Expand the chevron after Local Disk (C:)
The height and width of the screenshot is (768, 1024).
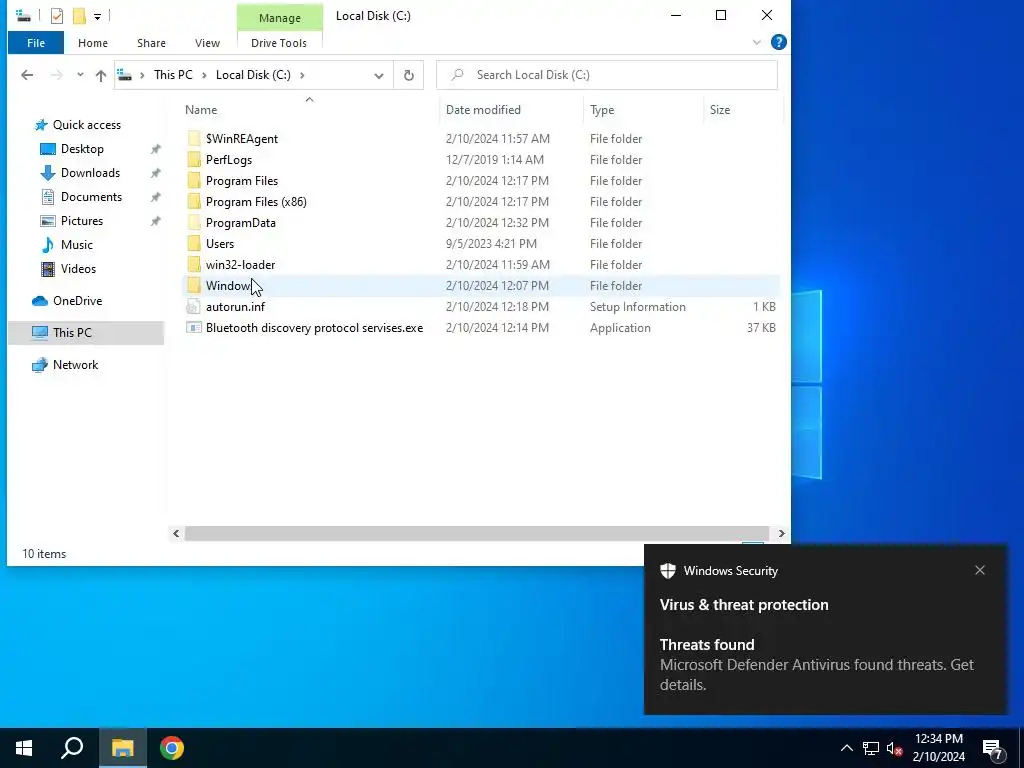coord(302,75)
